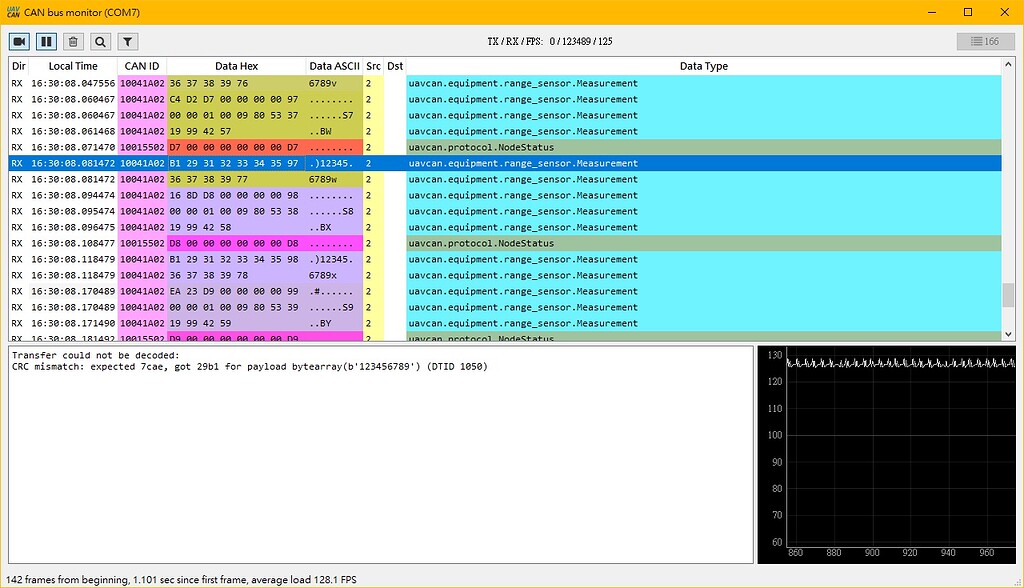Image resolution: width=1024 pixels, height=588 pixels.
Task: Toggle the camera capture button
Action: click(20, 41)
